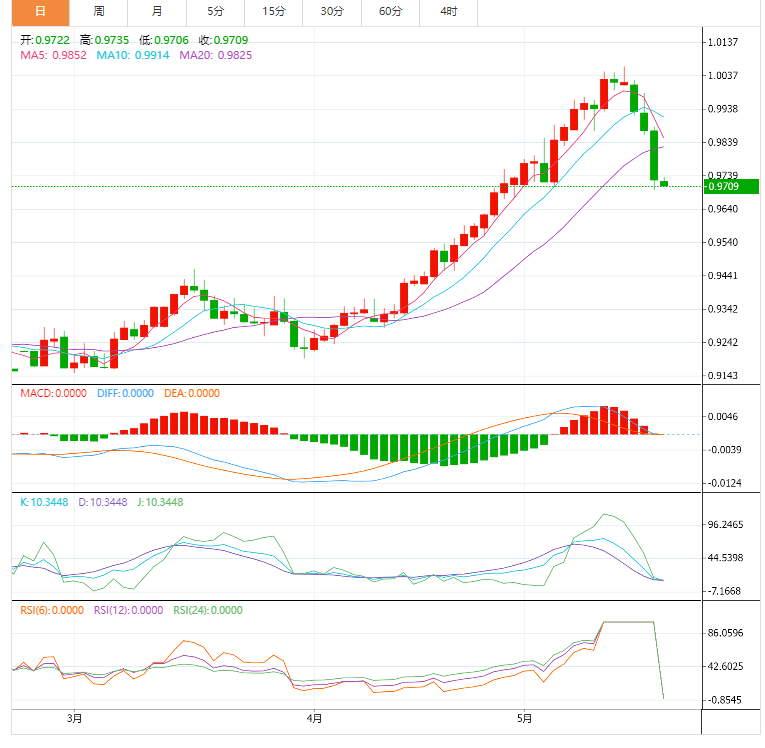Click the 高:0.9735 high price
Screen dimensions: 765x748
tap(104, 40)
